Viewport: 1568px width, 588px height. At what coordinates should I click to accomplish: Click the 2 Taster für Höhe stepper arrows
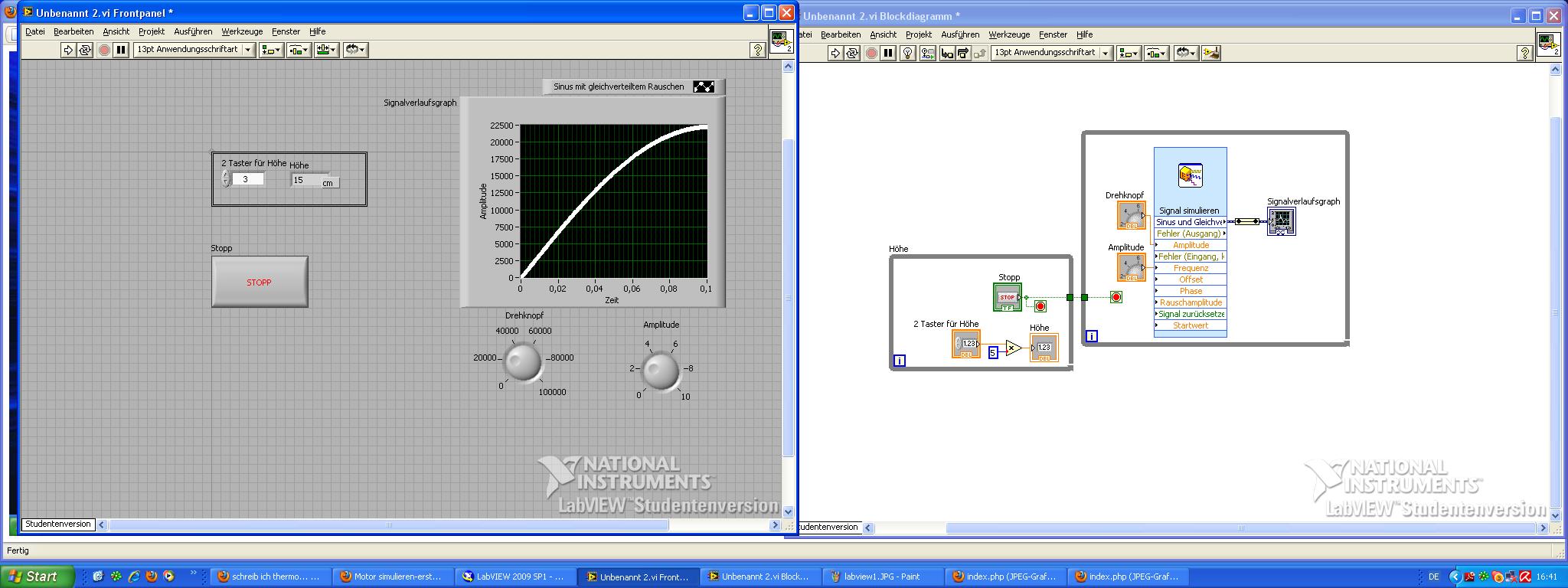(x=225, y=178)
